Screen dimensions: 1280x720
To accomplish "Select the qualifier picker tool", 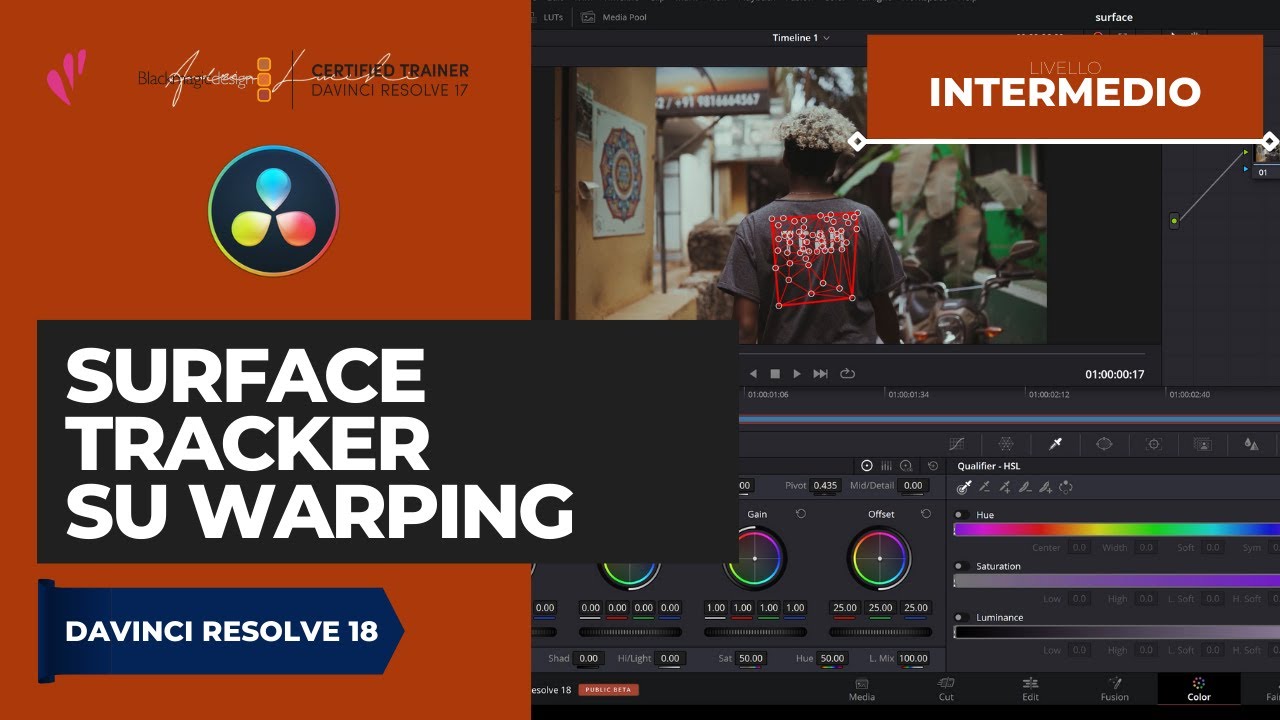I will click(x=964, y=488).
